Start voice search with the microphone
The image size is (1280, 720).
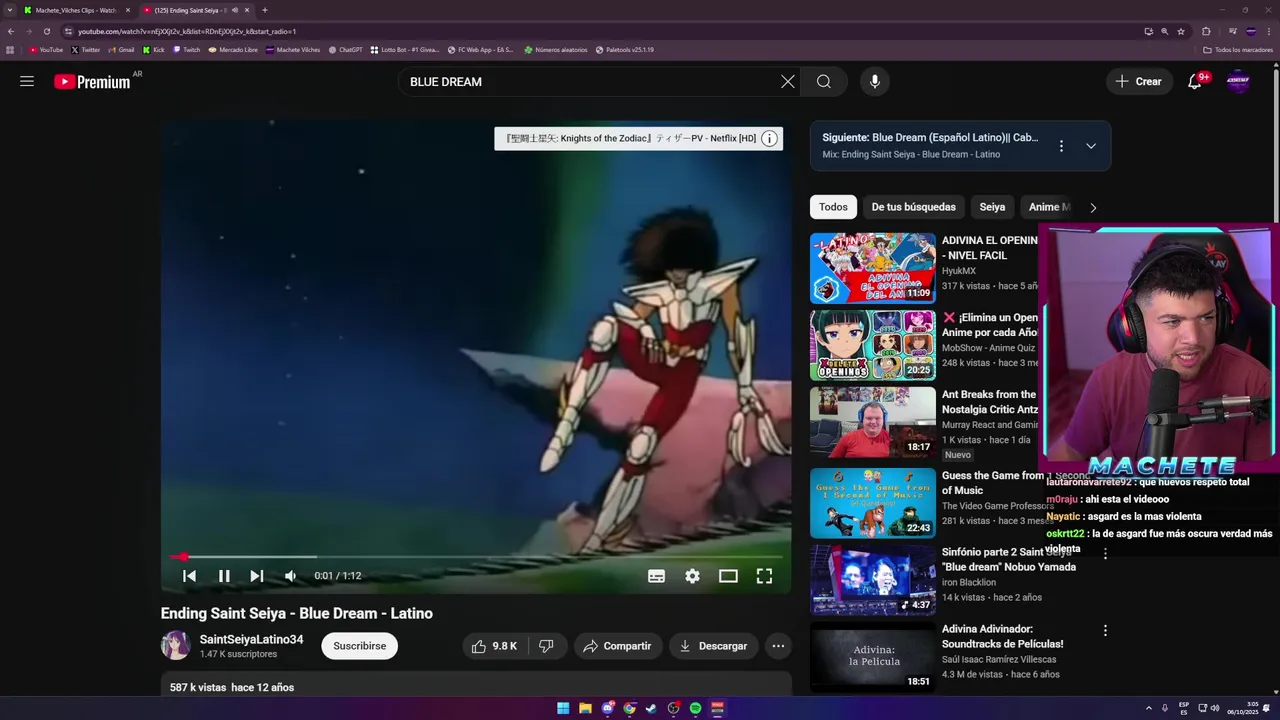(875, 82)
